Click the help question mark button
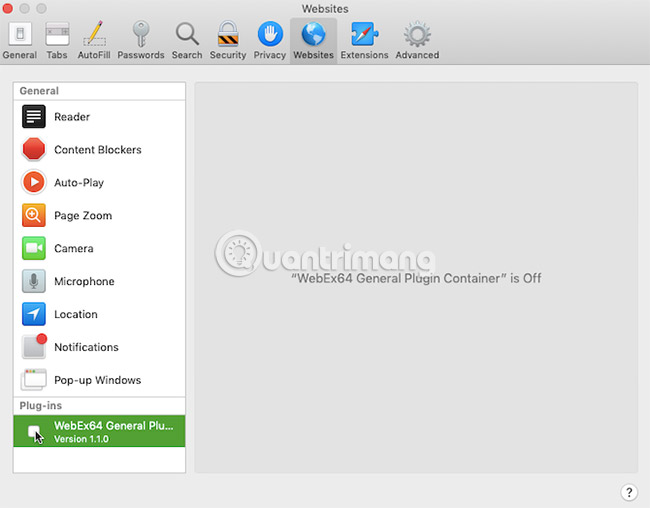Viewport: 650px width, 508px height. tap(629, 492)
